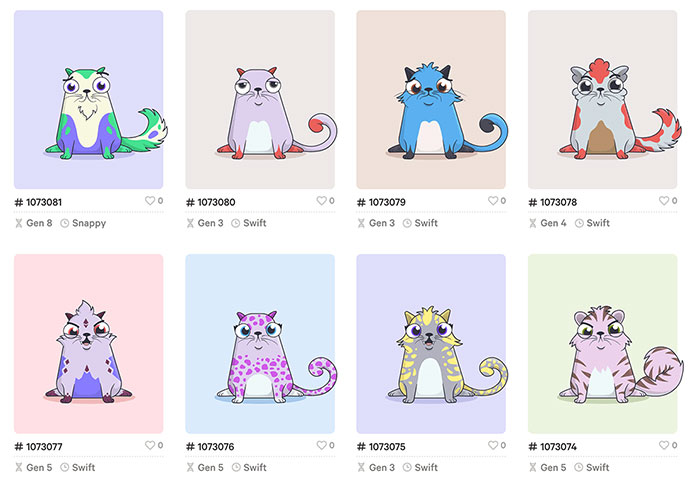Image resolution: width=700 pixels, height=486 pixels.
Task: Open the green-spotted kitty card #1073081
Action: point(88,100)
